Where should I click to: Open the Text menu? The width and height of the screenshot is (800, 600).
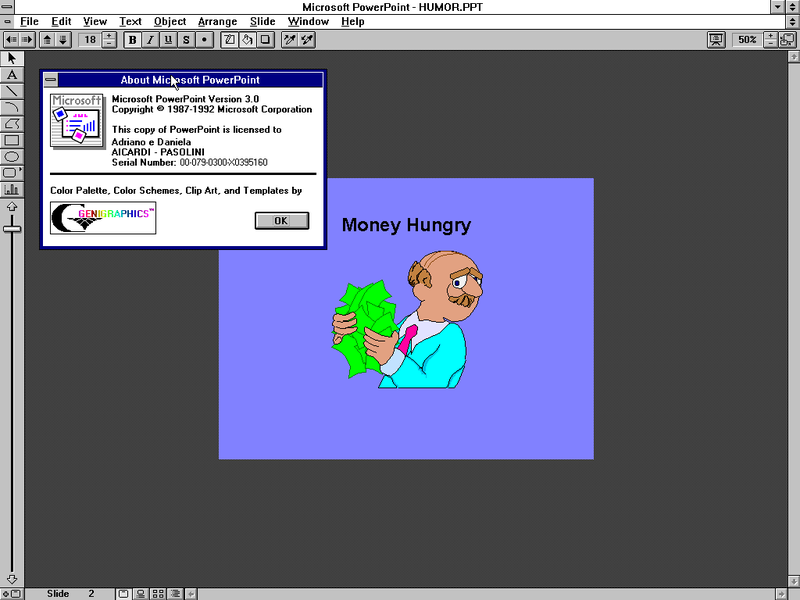tap(130, 21)
